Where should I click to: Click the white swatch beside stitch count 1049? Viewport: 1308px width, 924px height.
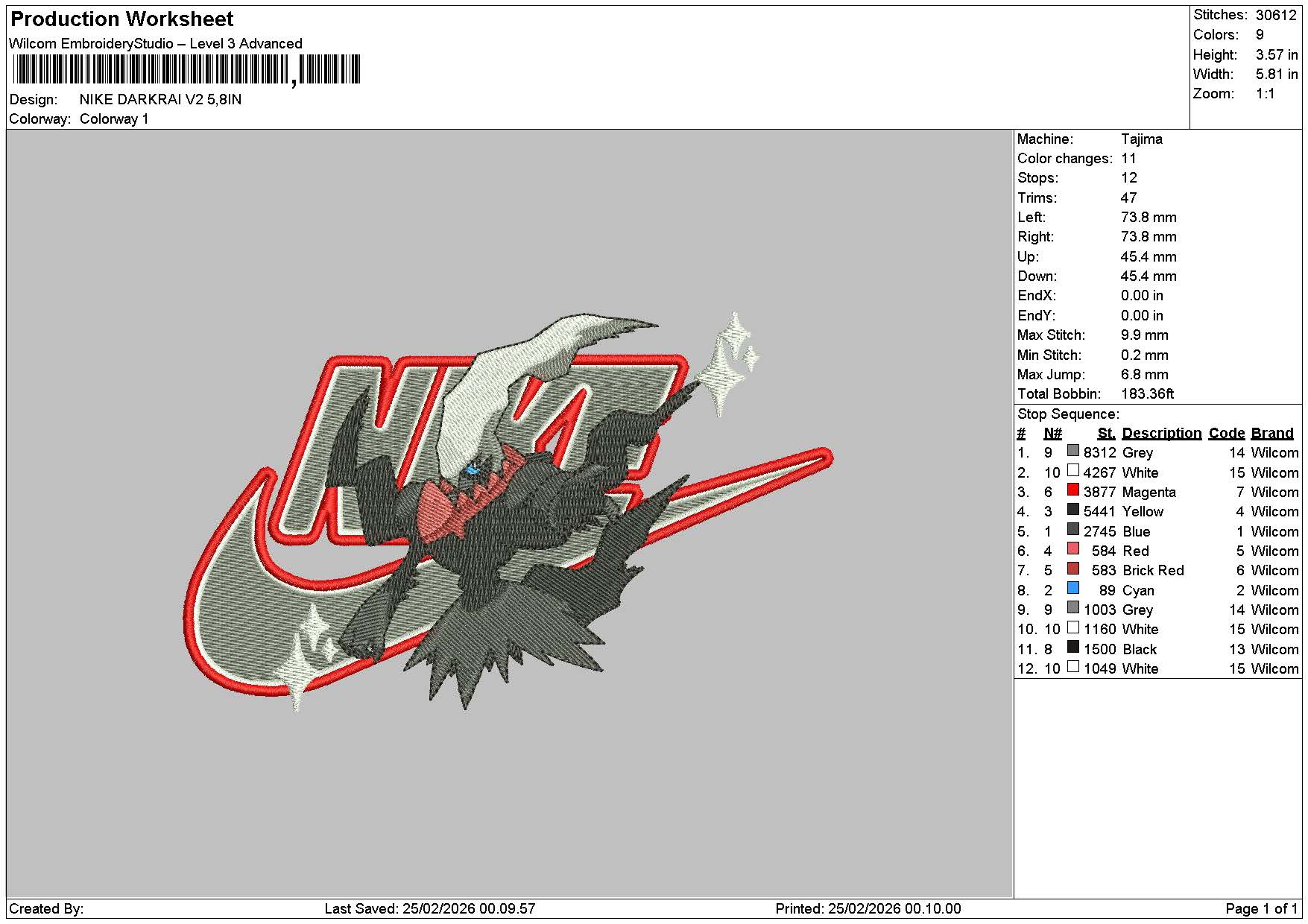1073,666
